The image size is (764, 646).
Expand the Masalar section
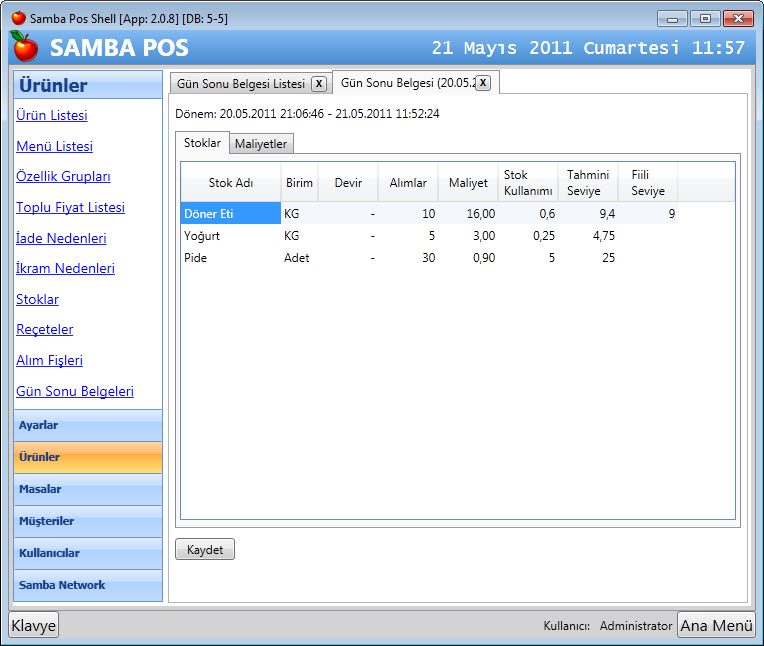pyautogui.click(x=88, y=489)
